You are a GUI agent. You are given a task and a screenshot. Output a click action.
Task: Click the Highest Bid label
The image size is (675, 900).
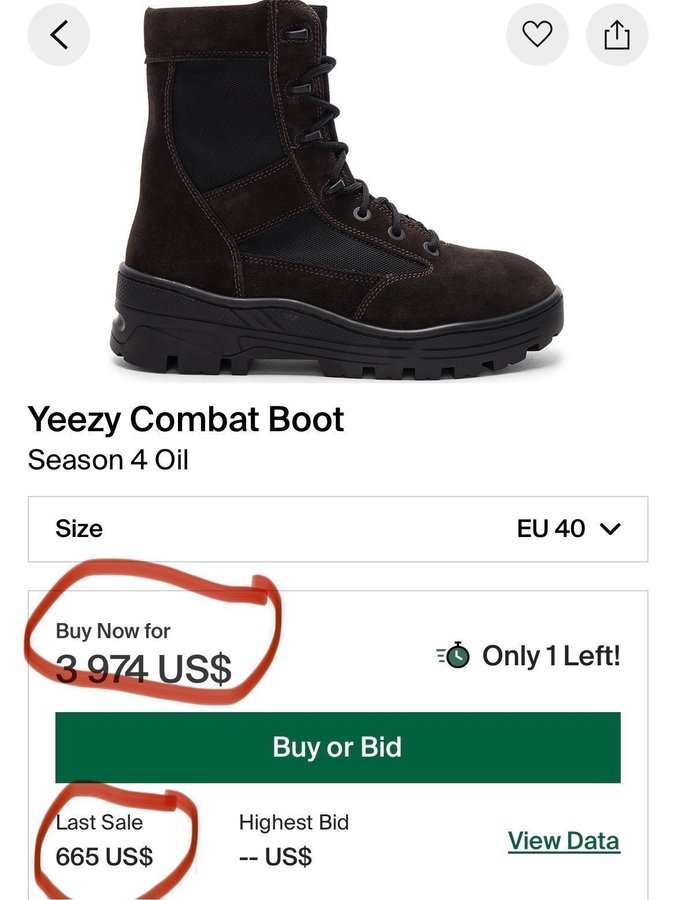pyautogui.click(x=293, y=823)
